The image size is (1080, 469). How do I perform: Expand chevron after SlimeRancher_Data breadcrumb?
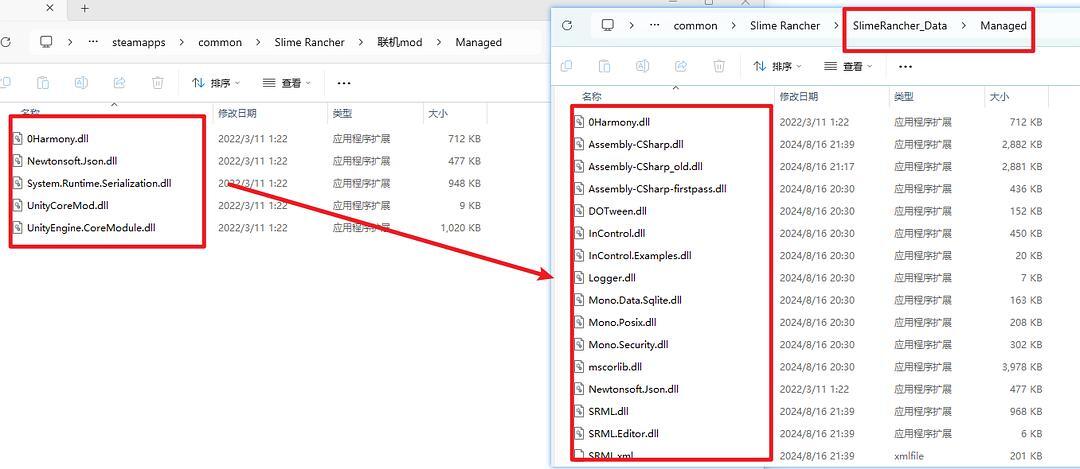[964, 25]
